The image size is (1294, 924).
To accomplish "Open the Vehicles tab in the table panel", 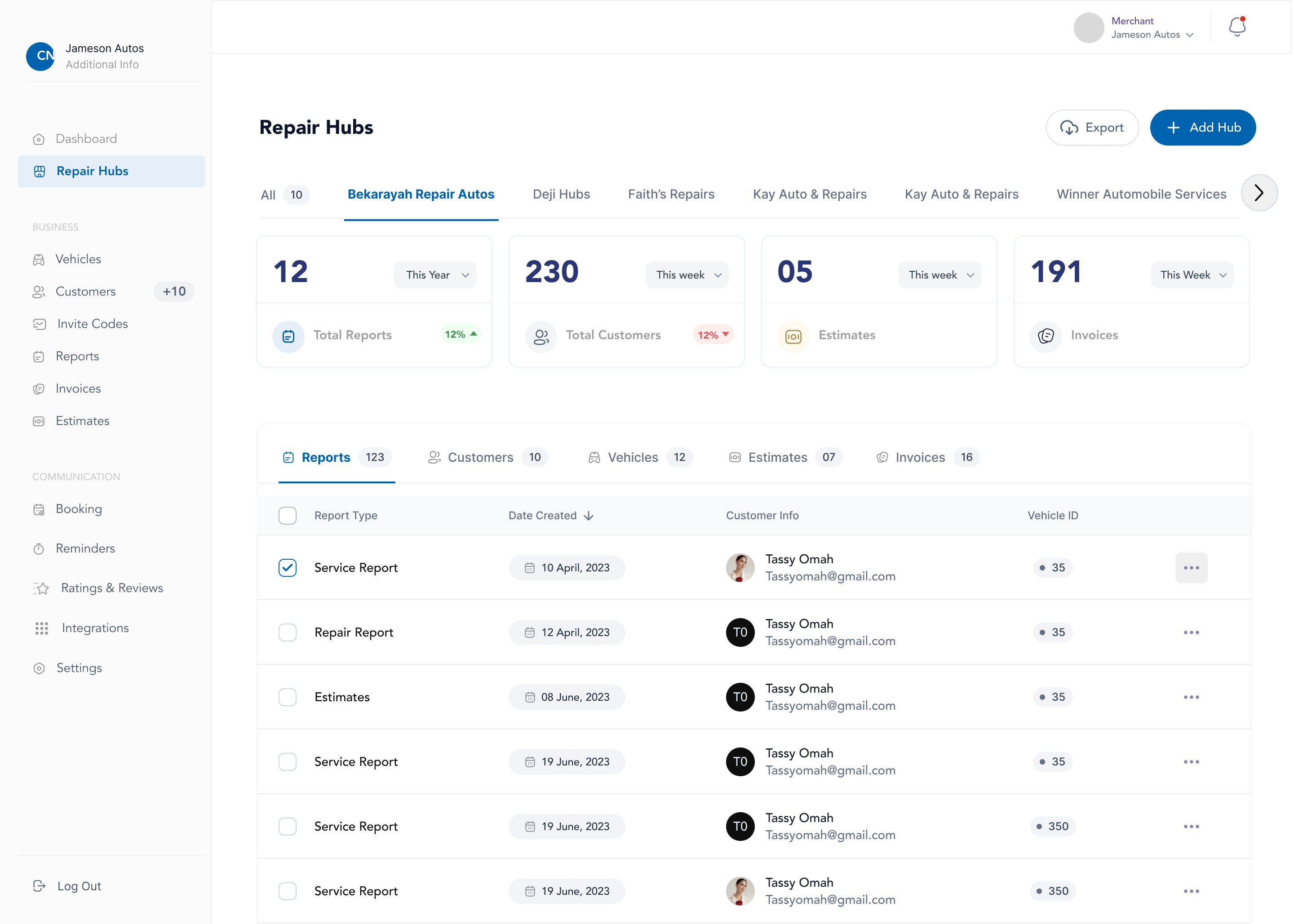I will point(640,457).
